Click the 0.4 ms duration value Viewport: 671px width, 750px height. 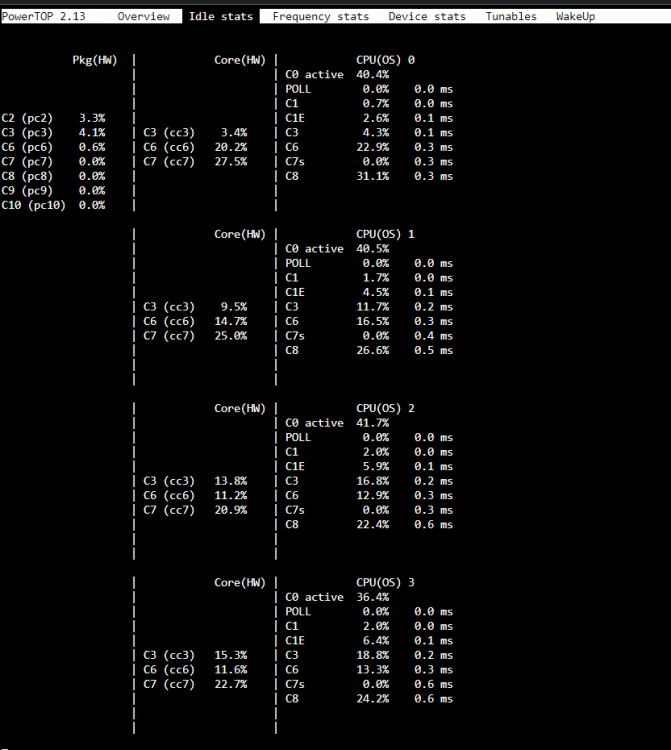pyautogui.click(x=433, y=336)
